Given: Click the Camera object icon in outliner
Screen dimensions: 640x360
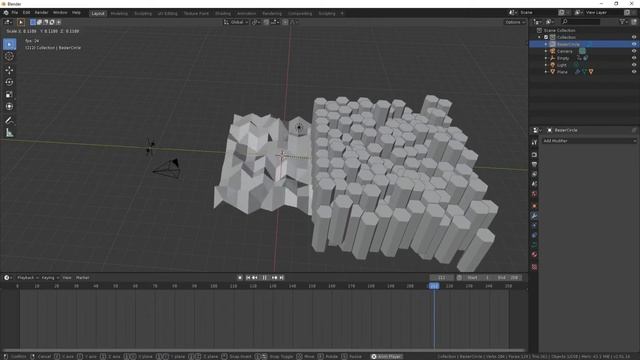Looking at the screenshot, I should [552, 51].
